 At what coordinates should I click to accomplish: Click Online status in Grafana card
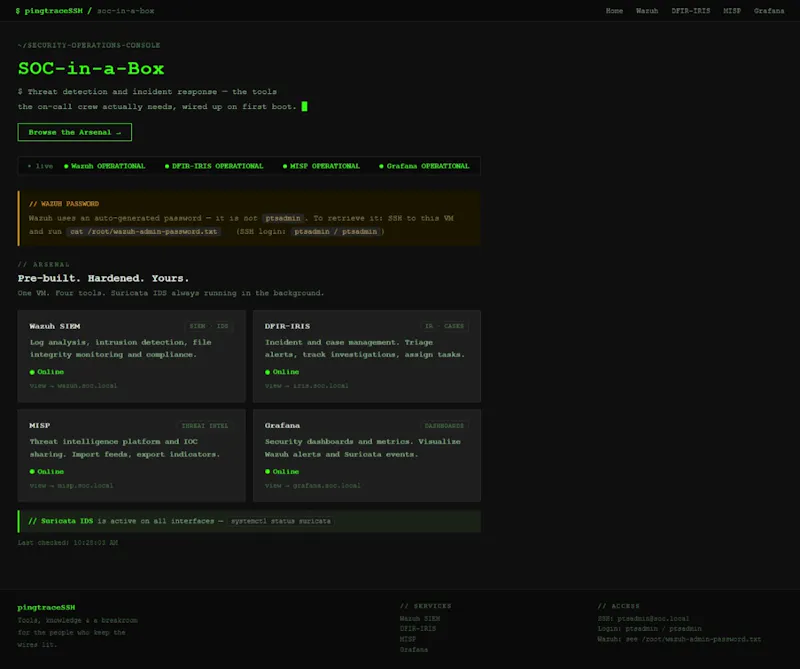click(282, 472)
